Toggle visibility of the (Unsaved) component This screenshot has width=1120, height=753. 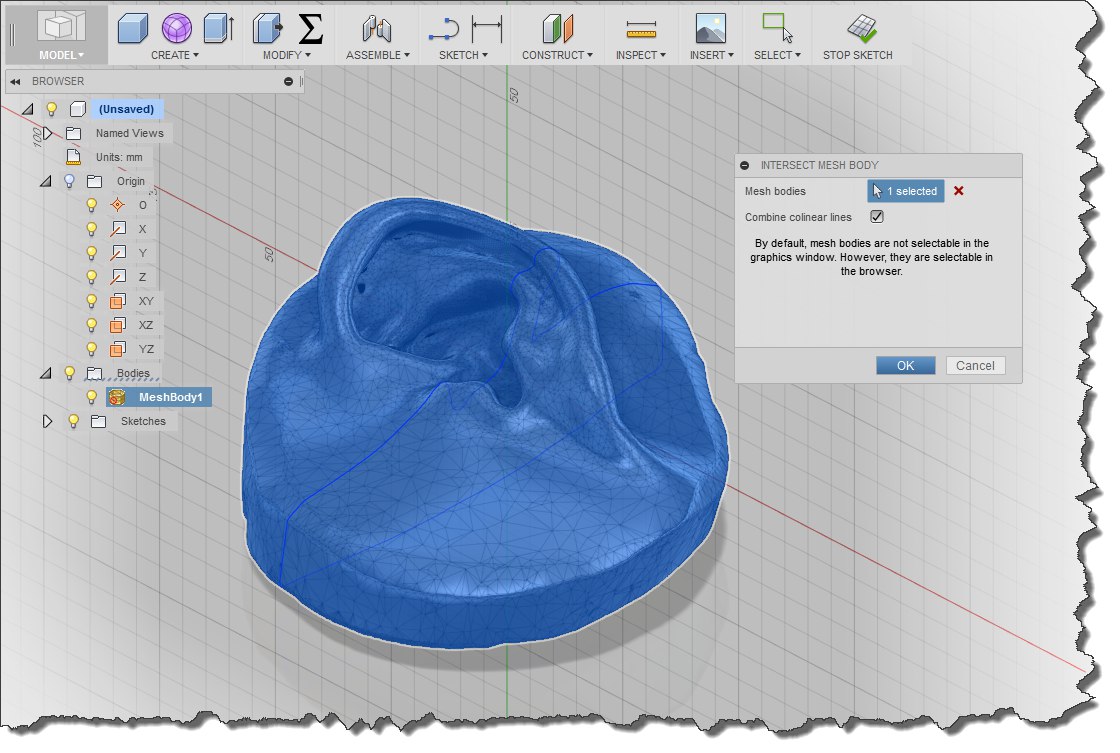click(x=51, y=109)
